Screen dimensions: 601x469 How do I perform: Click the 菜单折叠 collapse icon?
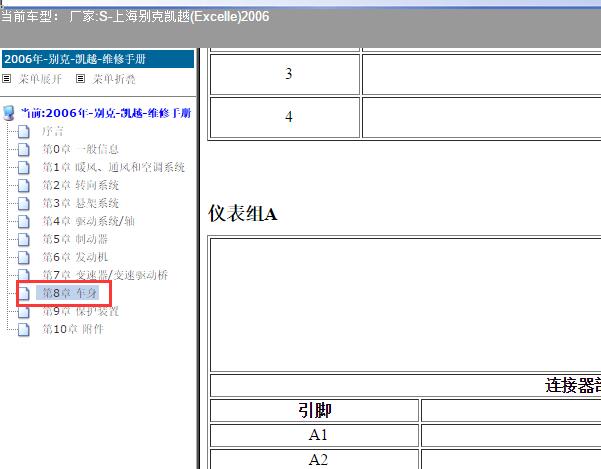coord(80,79)
